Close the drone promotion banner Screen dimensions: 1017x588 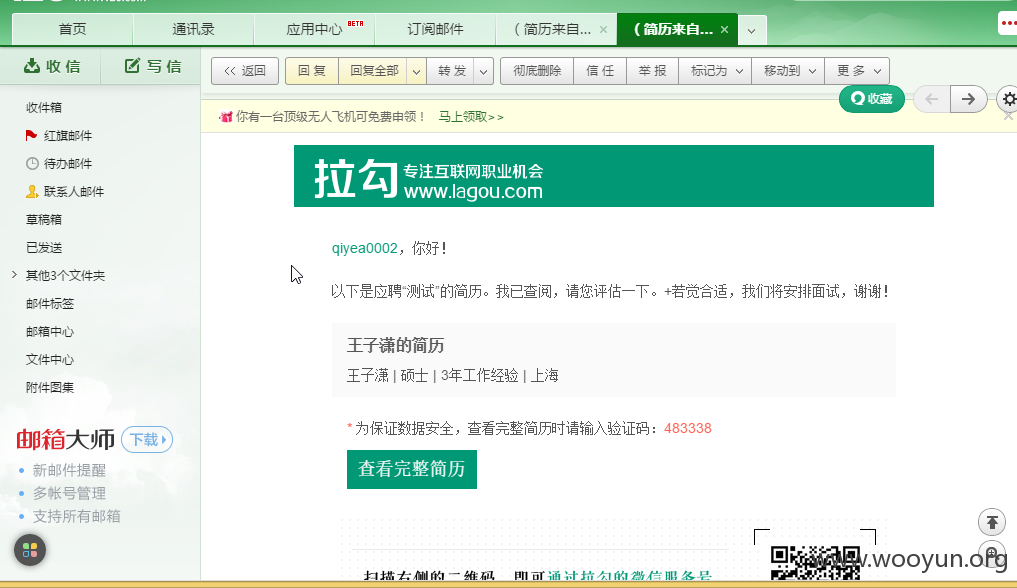click(1009, 116)
